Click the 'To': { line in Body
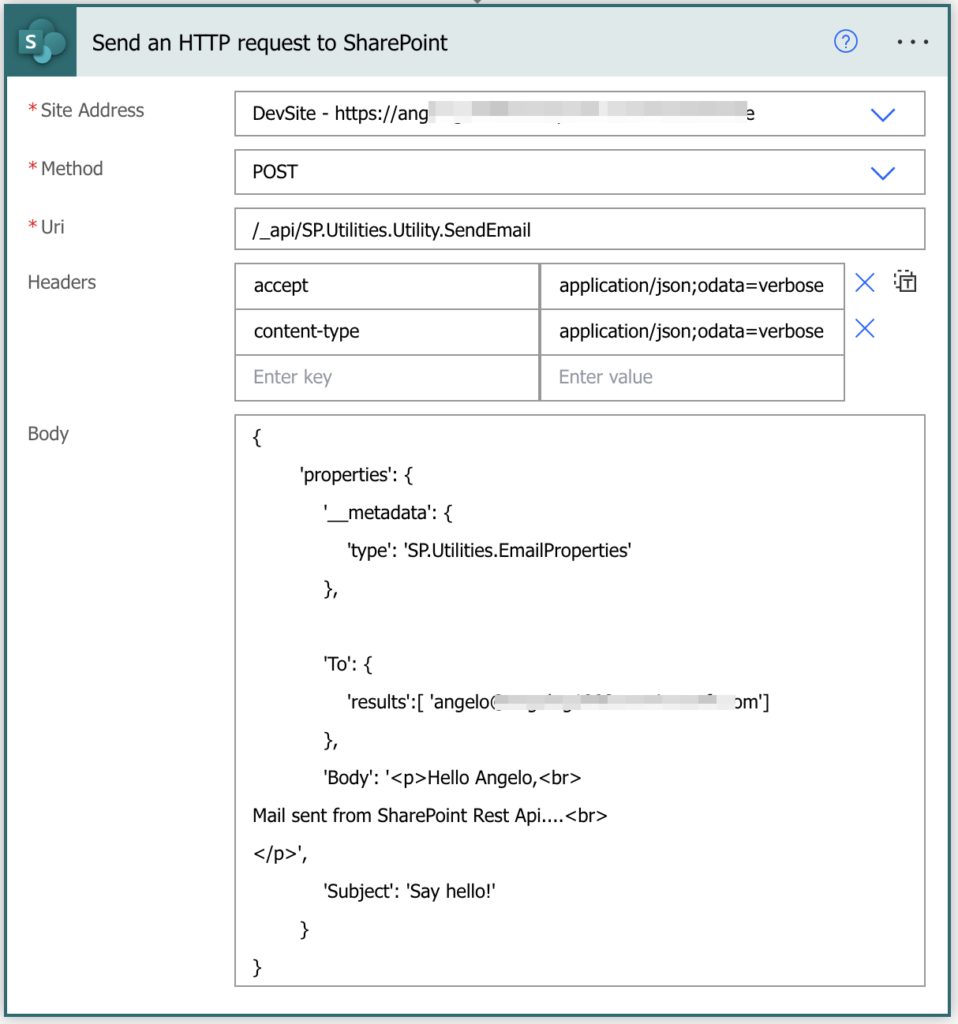Viewport: 958px width, 1024px height. (348, 664)
